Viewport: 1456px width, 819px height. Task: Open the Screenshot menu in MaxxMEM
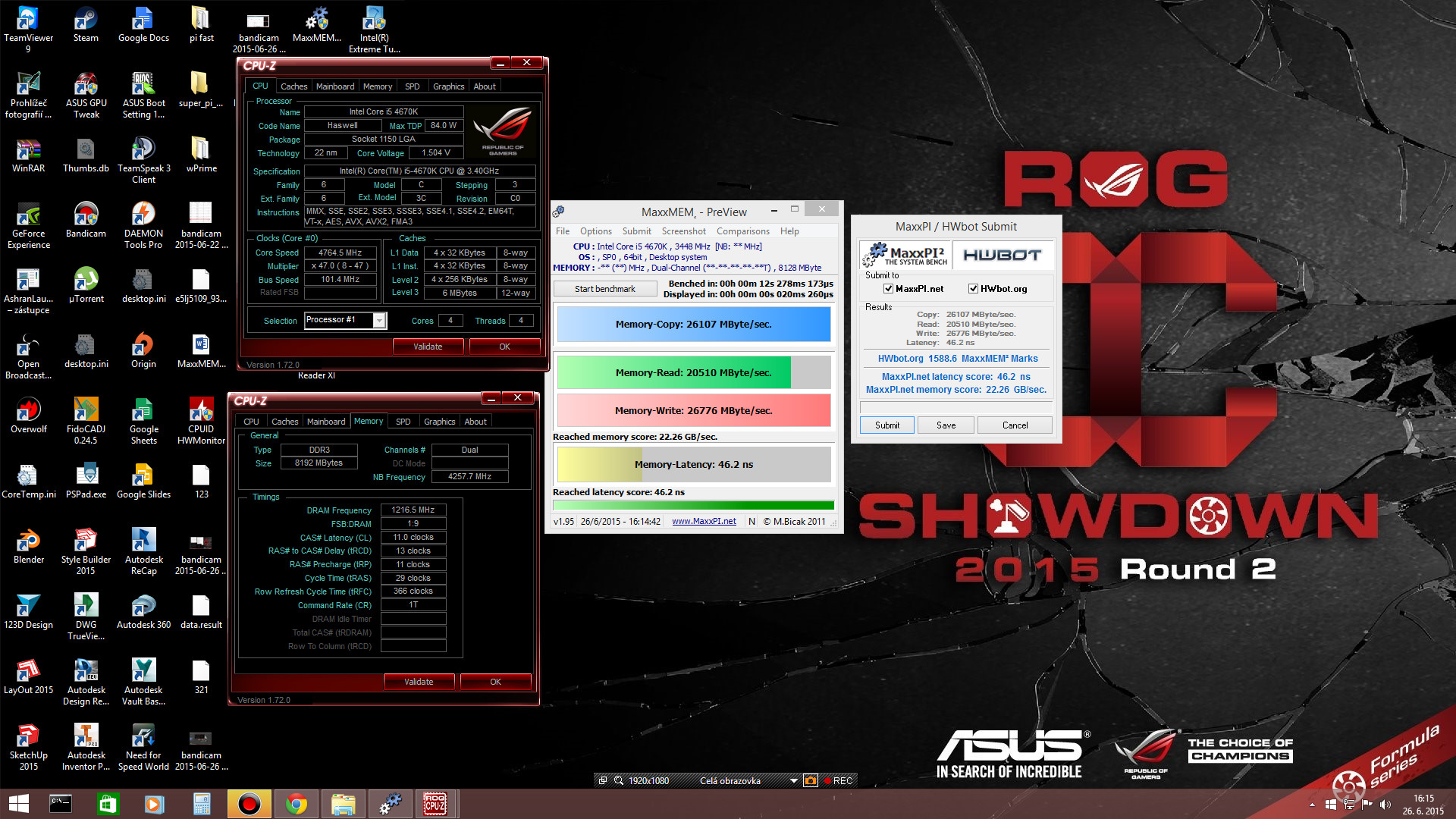click(683, 231)
